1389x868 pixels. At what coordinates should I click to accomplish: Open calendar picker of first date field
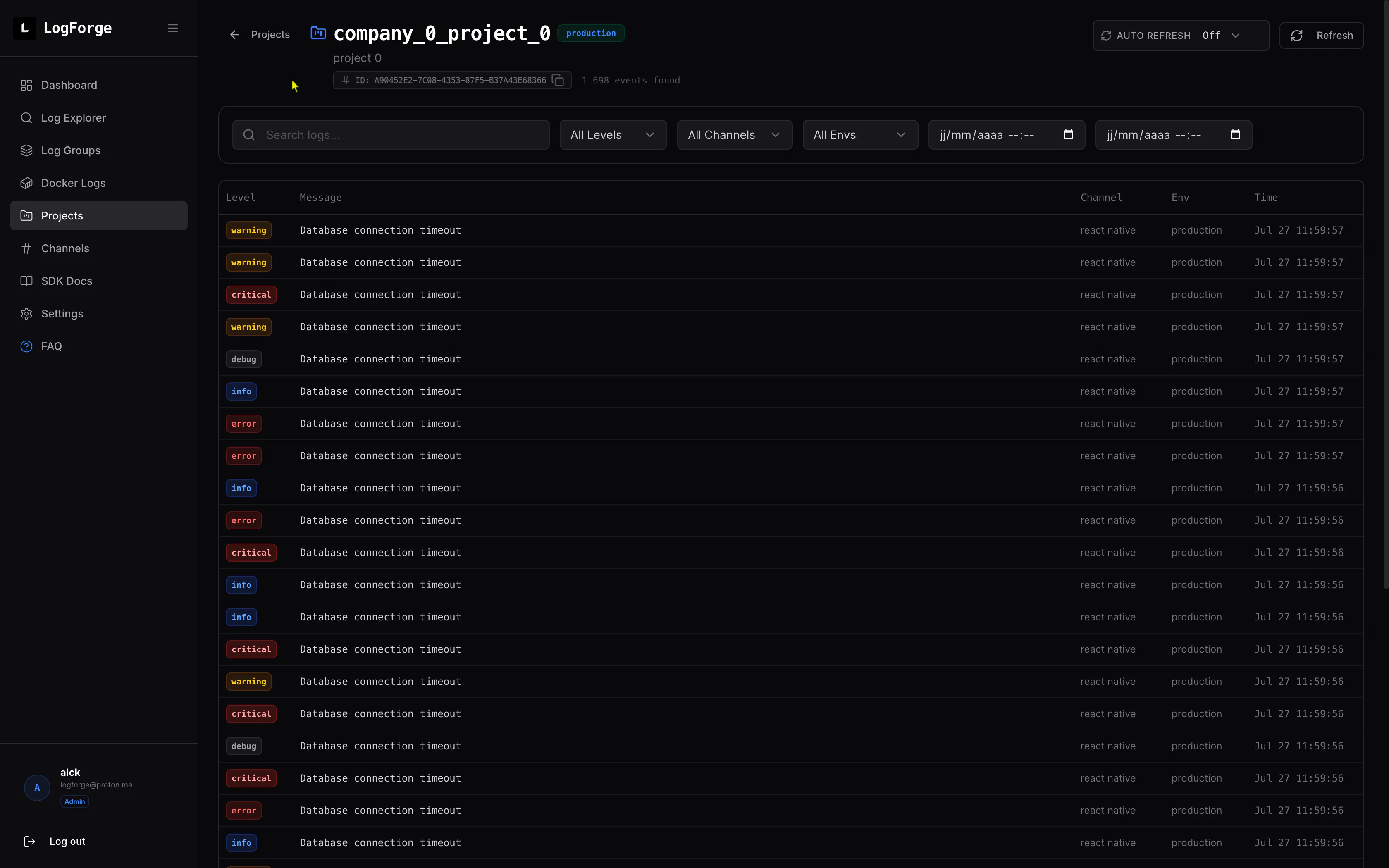coord(1068,134)
